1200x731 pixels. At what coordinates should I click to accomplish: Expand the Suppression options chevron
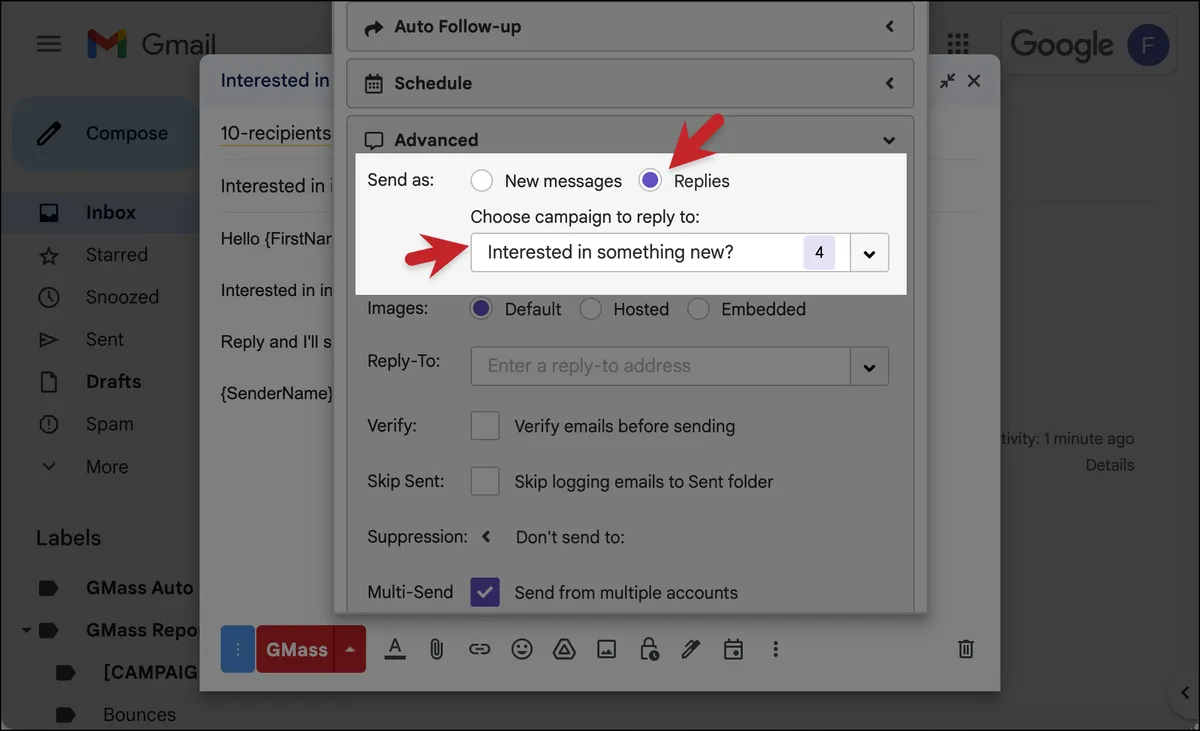coord(486,537)
